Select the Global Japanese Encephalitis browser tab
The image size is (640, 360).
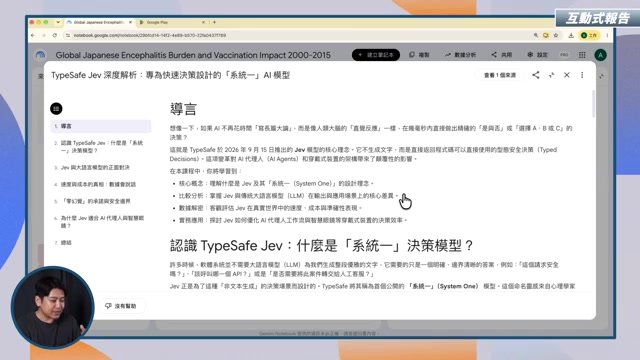tap(99, 22)
